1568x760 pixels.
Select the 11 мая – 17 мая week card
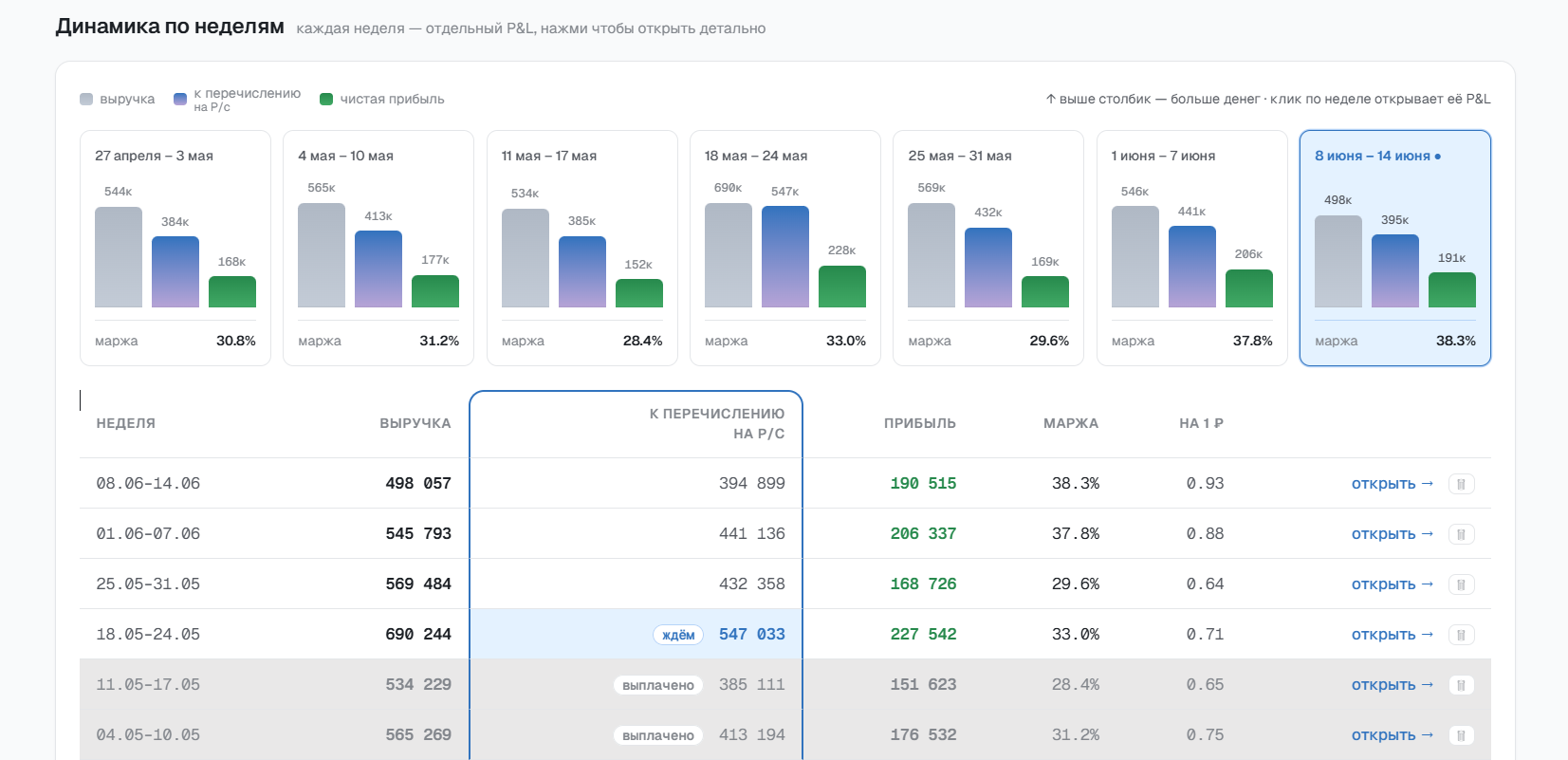point(582,248)
